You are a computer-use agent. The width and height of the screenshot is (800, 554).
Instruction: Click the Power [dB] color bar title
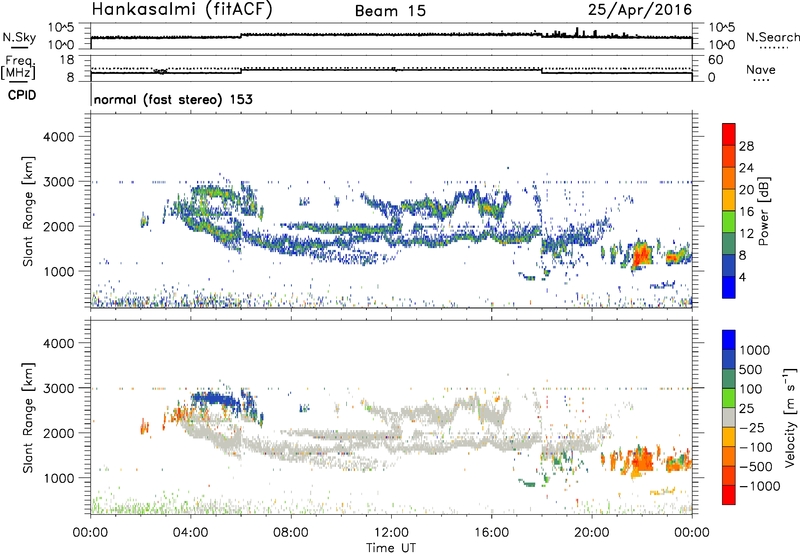coord(764,211)
